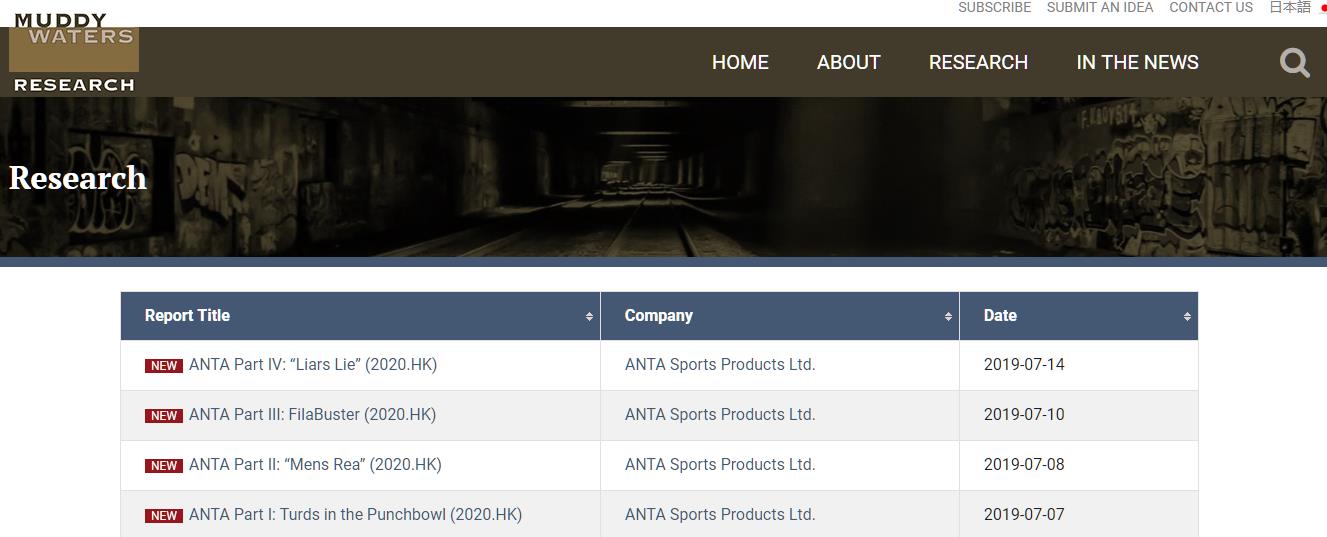Viewport: 1327px width, 537px height.
Task: Open the ABOUT menu item
Action: click(x=848, y=62)
